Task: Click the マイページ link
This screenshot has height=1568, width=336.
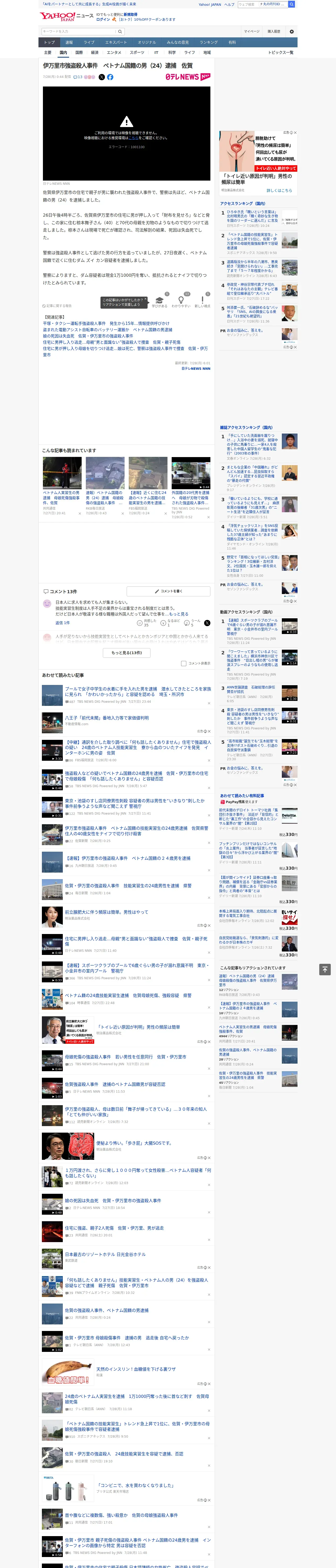Action: (x=252, y=31)
